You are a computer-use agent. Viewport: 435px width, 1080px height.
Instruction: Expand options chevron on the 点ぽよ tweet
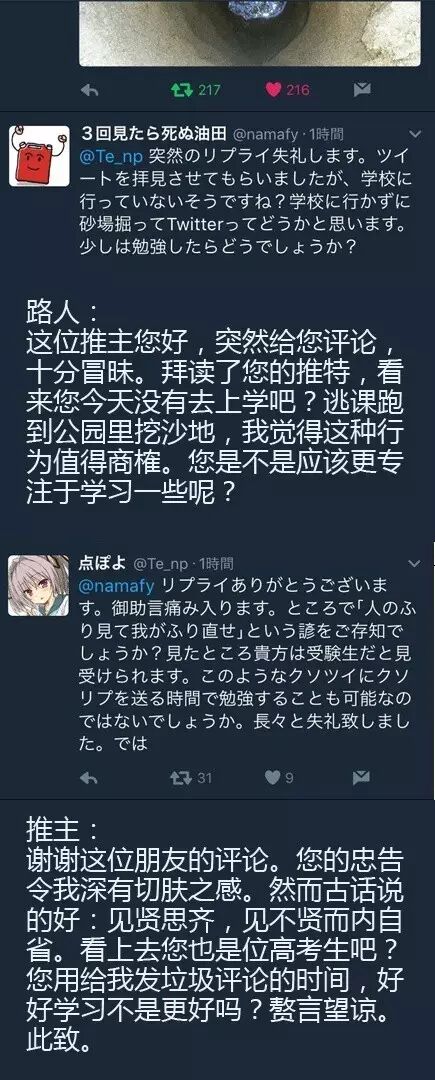(414, 563)
